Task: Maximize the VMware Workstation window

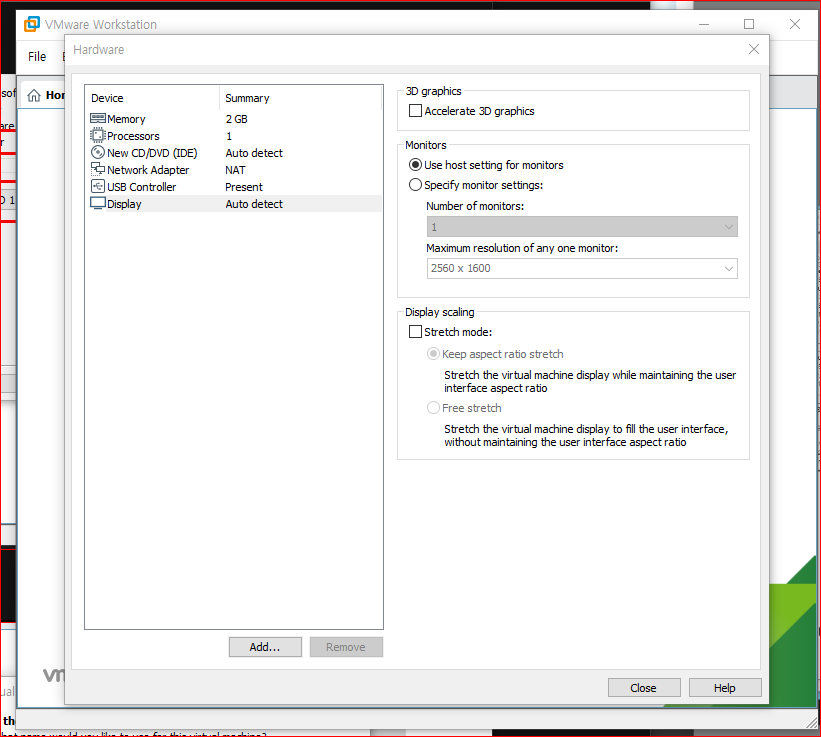Action: pyautogui.click(x=749, y=24)
